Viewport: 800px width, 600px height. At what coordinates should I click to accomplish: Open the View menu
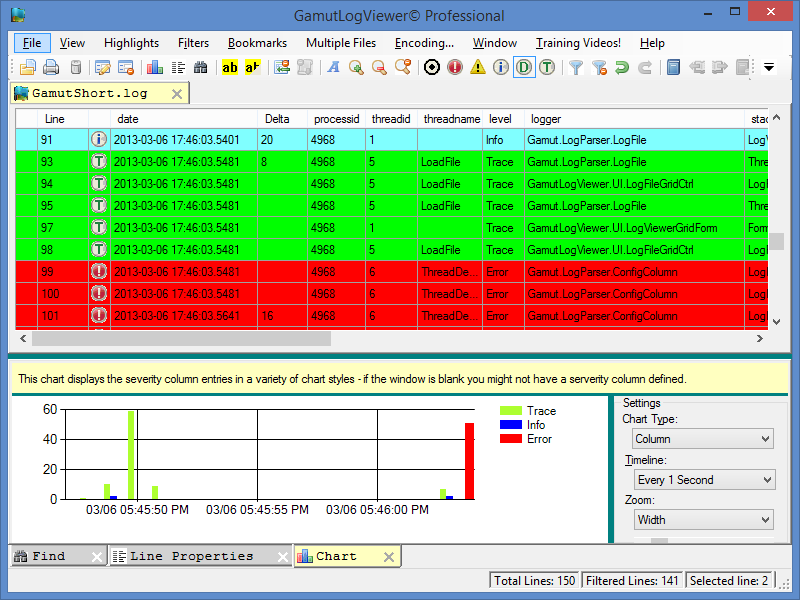[72, 43]
